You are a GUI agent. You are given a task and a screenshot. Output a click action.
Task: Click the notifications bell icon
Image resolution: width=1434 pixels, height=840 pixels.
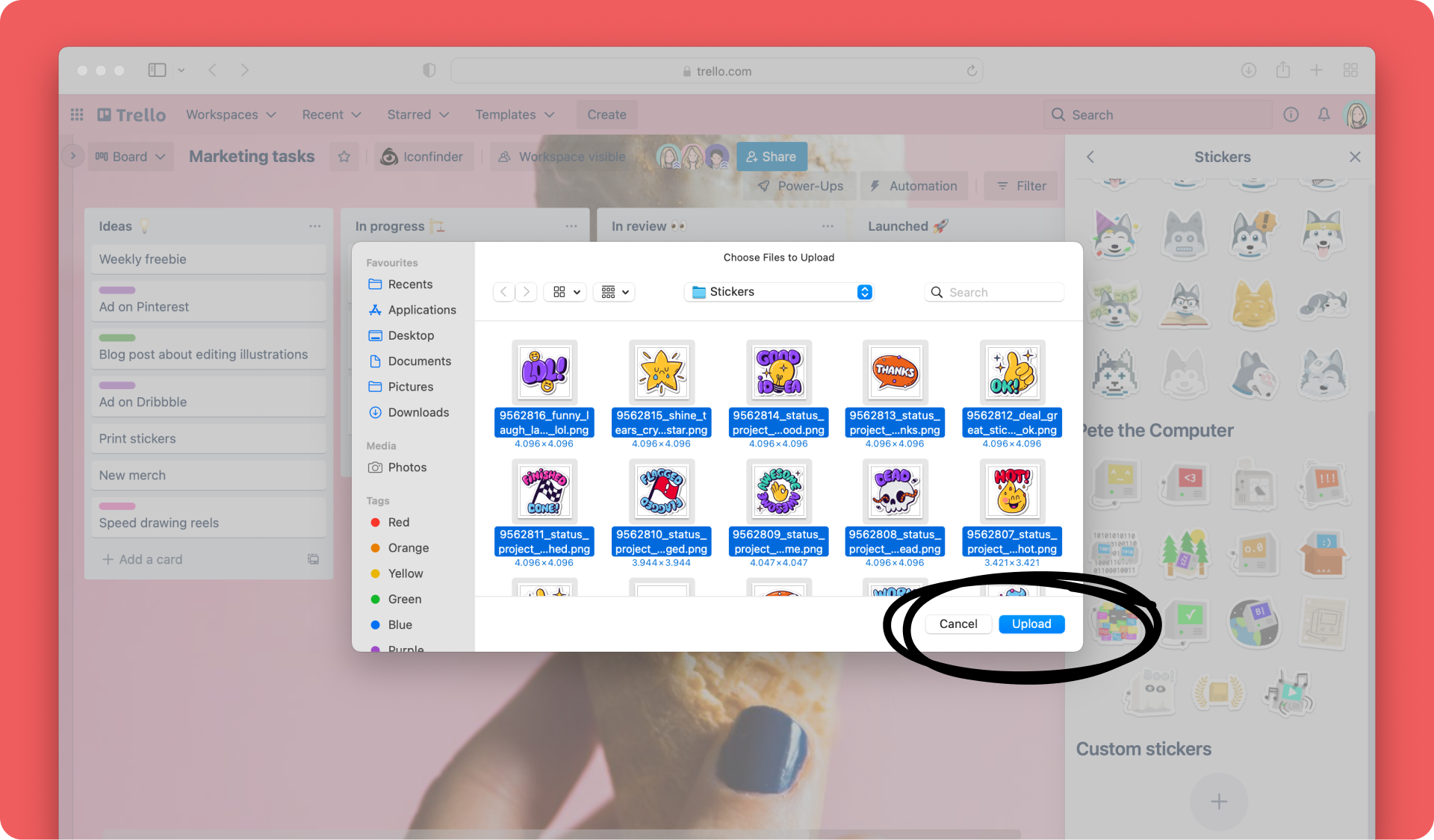(x=1323, y=114)
